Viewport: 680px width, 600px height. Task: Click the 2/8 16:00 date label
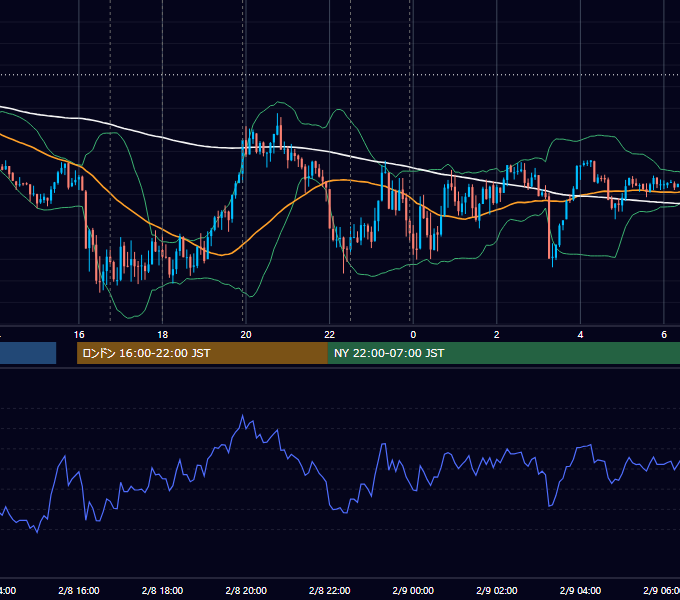coord(79,590)
